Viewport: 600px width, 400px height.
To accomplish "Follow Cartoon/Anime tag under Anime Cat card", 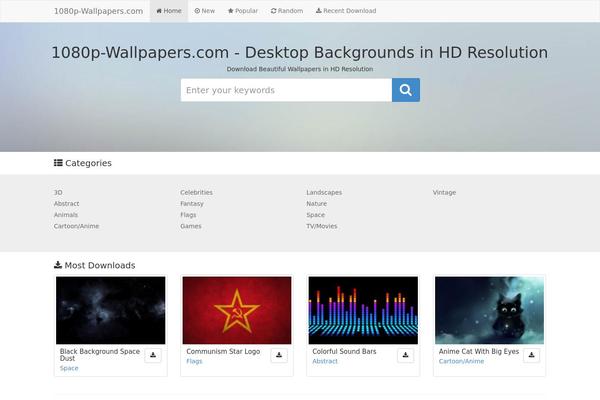I will [461, 361].
